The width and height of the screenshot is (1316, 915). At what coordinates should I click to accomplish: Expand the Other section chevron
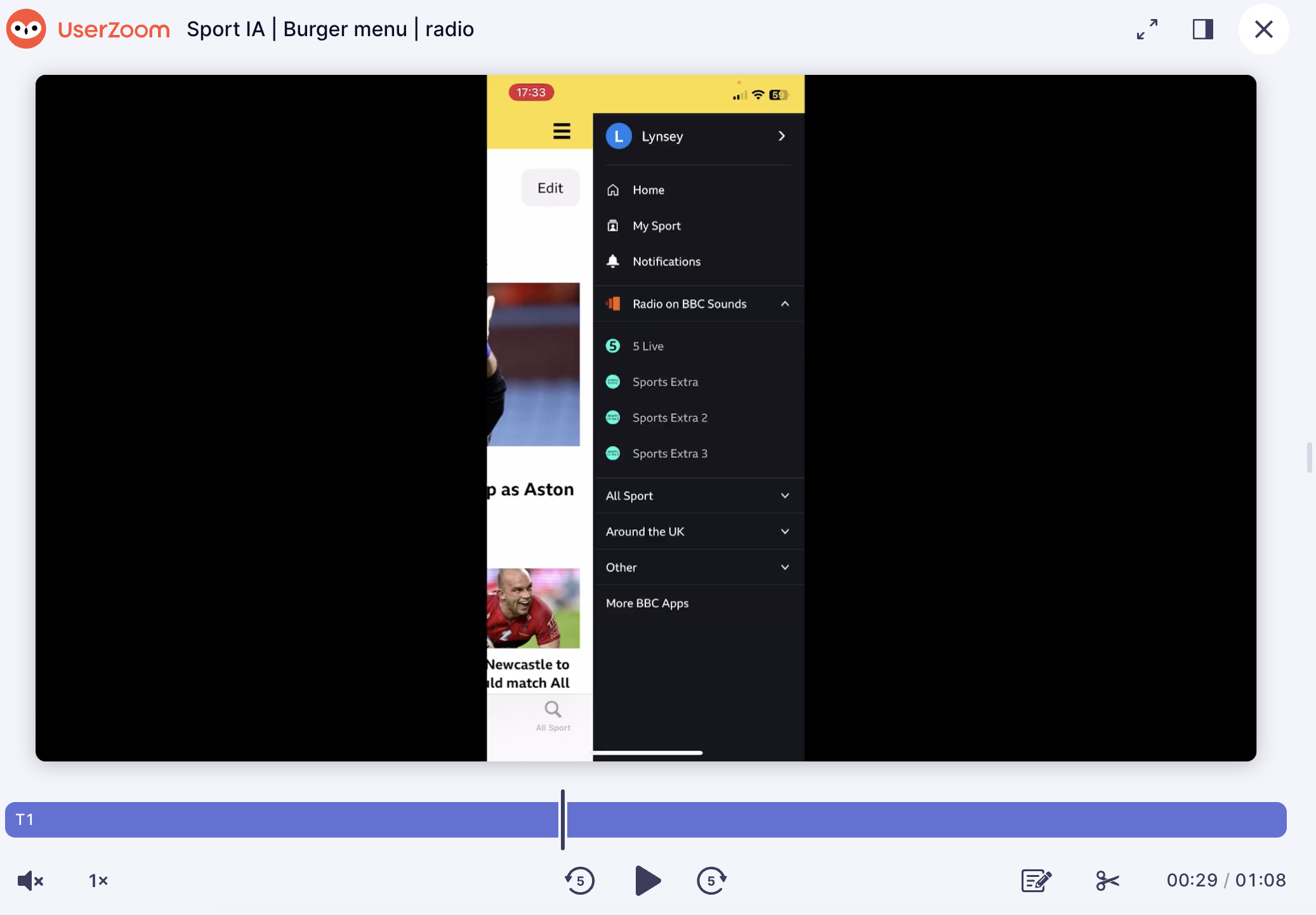pyautogui.click(x=785, y=567)
